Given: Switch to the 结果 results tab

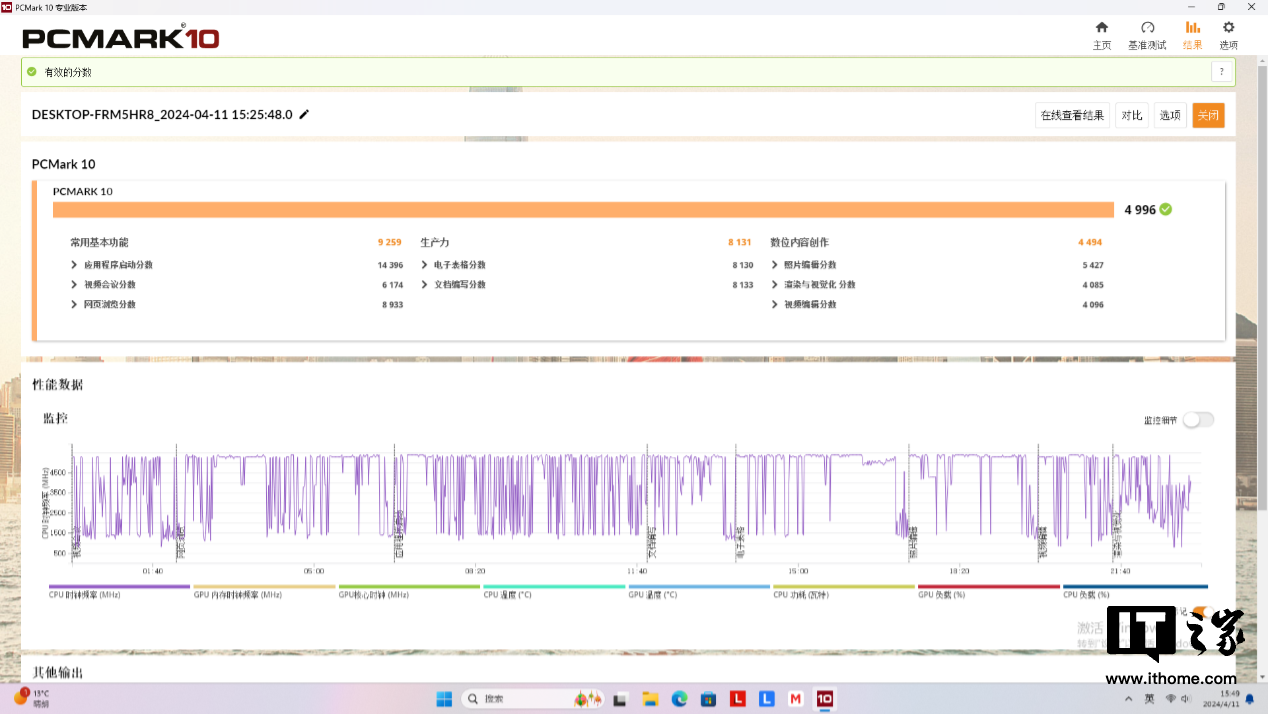Looking at the screenshot, I should click(1192, 35).
